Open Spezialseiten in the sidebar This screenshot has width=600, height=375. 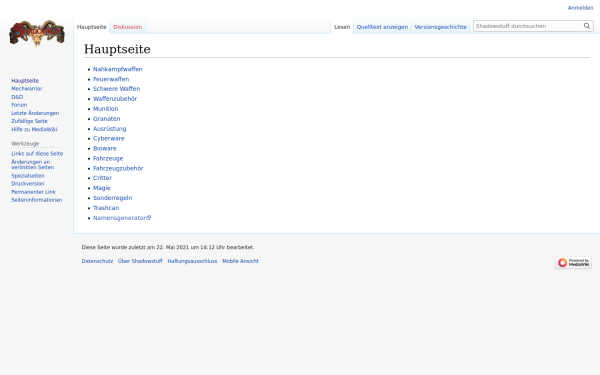click(x=28, y=176)
